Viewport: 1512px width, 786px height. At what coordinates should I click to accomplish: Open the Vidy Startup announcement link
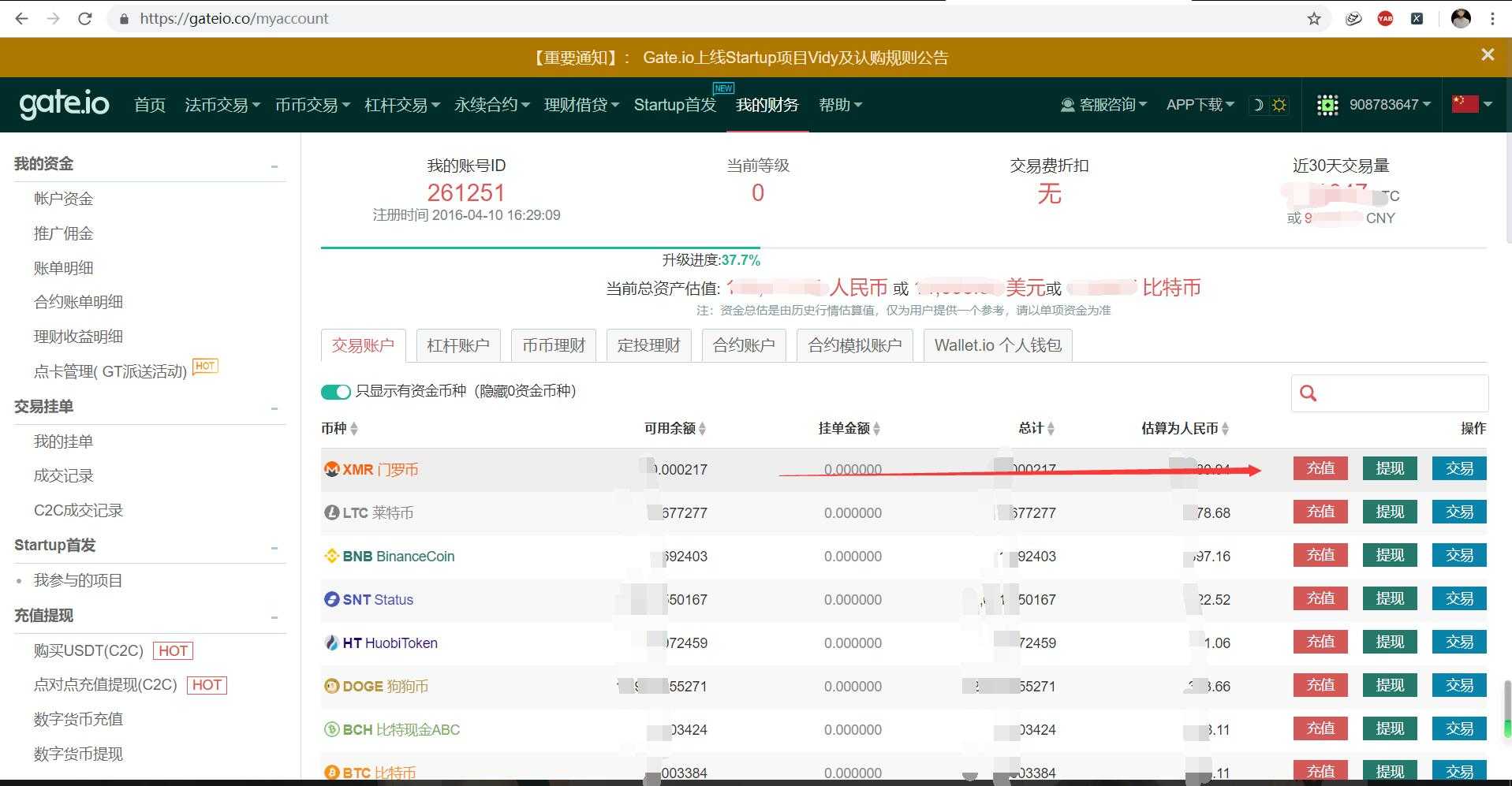796,58
